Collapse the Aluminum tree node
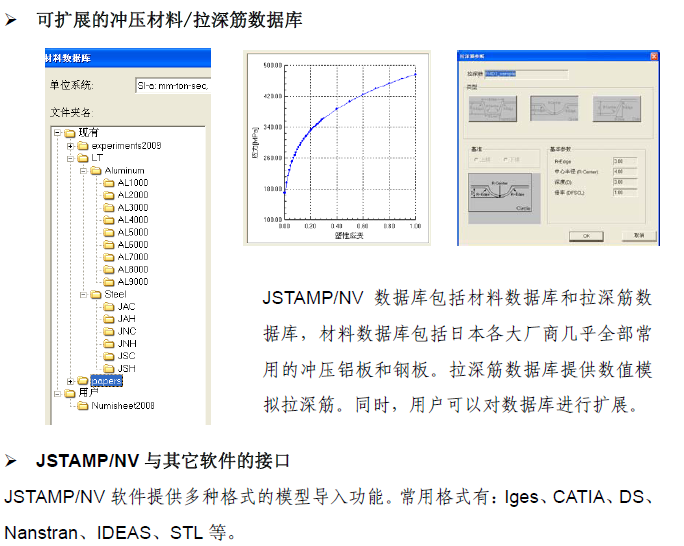684x546 pixels. click(83, 171)
